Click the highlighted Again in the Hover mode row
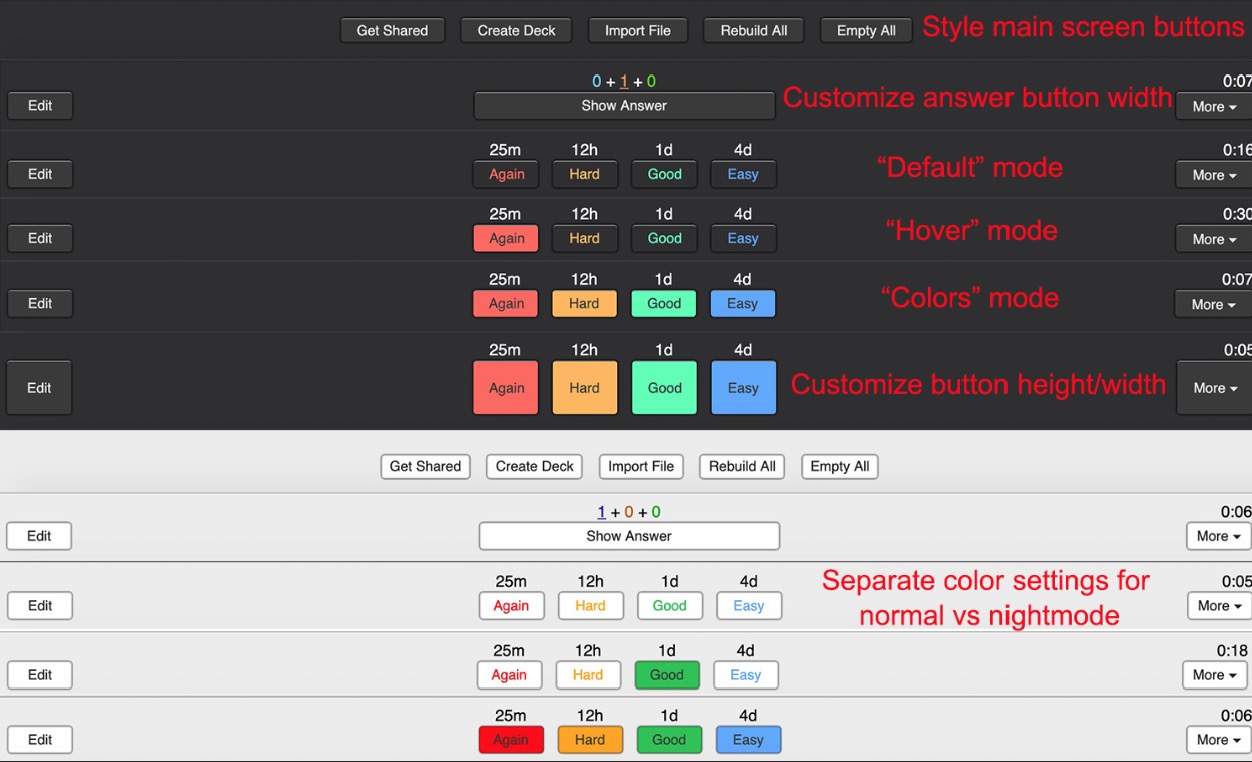The image size is (1252, 762). coord(506,238)
